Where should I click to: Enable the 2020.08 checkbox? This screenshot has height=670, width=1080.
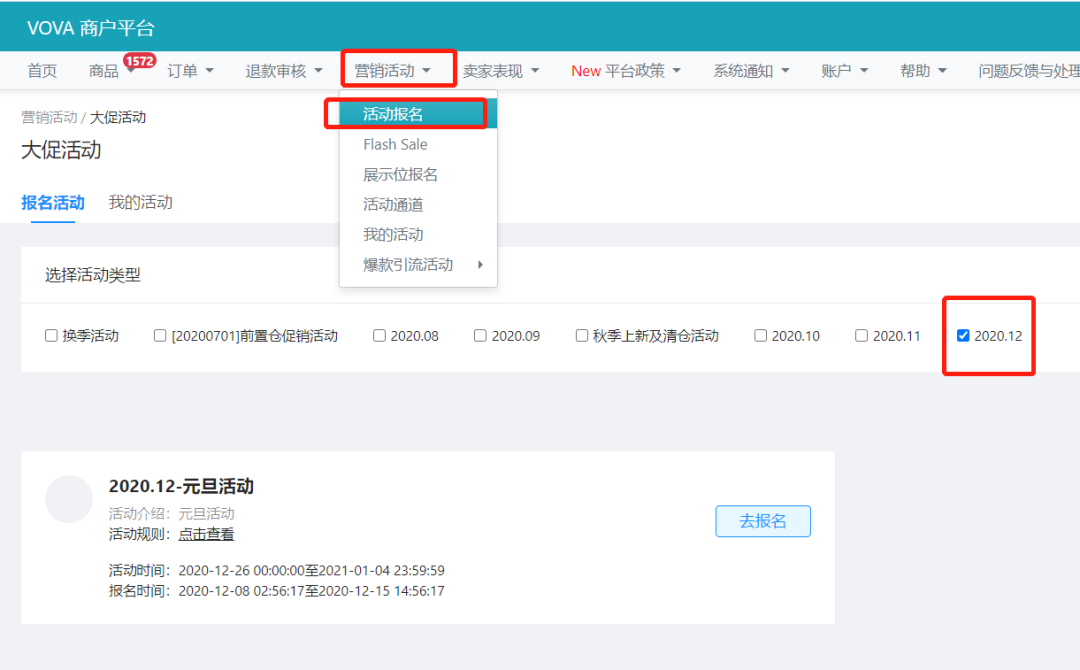pyautogui.click(x=379, y=335)
